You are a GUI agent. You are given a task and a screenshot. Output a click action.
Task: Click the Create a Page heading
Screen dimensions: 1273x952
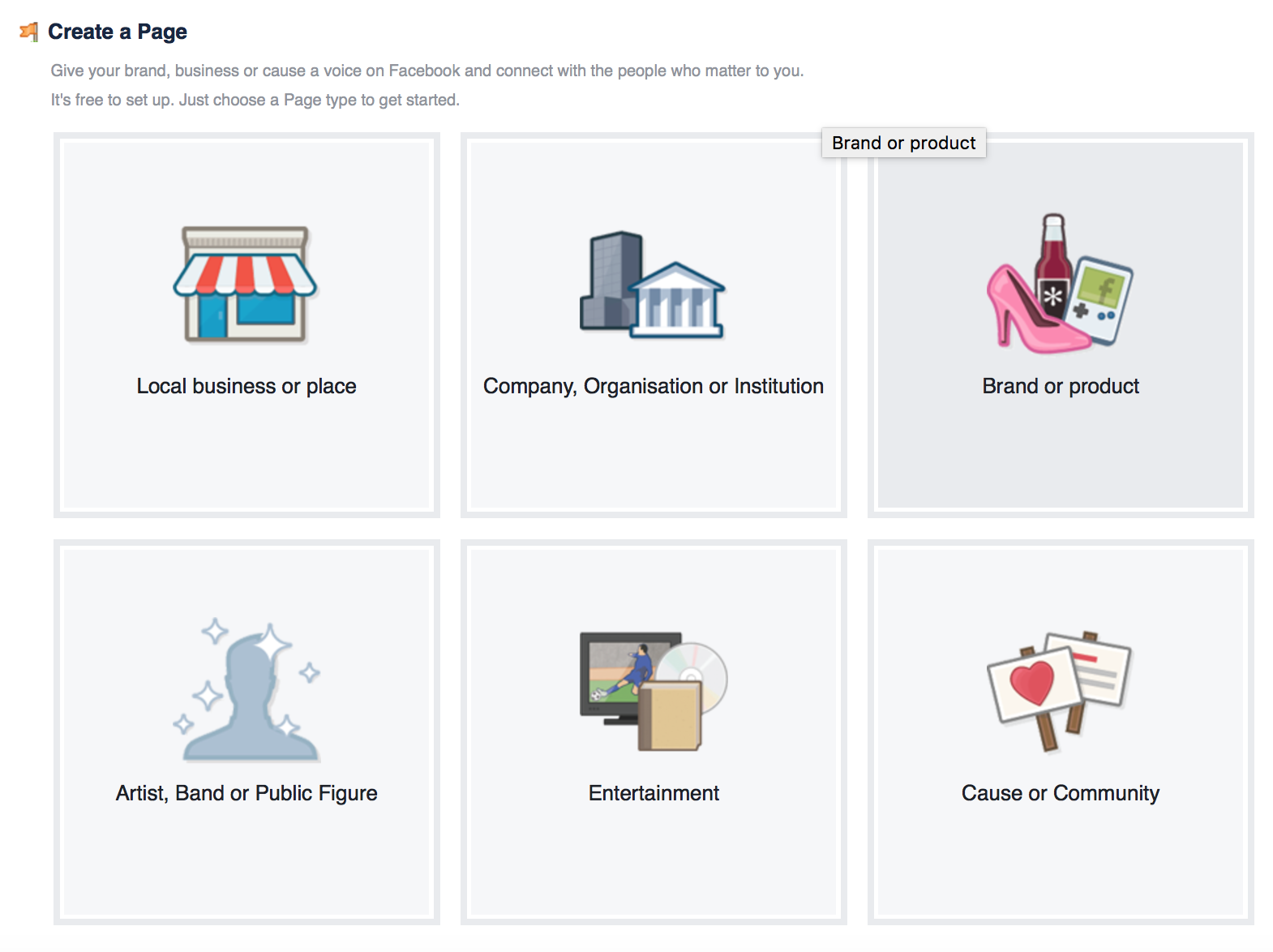tap(118, 32)
